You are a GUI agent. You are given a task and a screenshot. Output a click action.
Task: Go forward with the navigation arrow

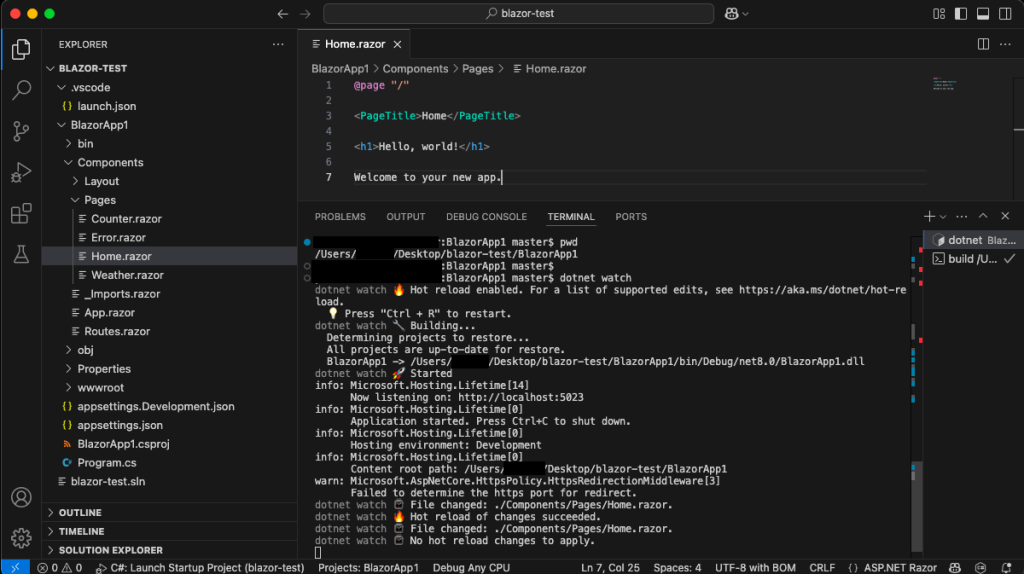click(305, 14)
